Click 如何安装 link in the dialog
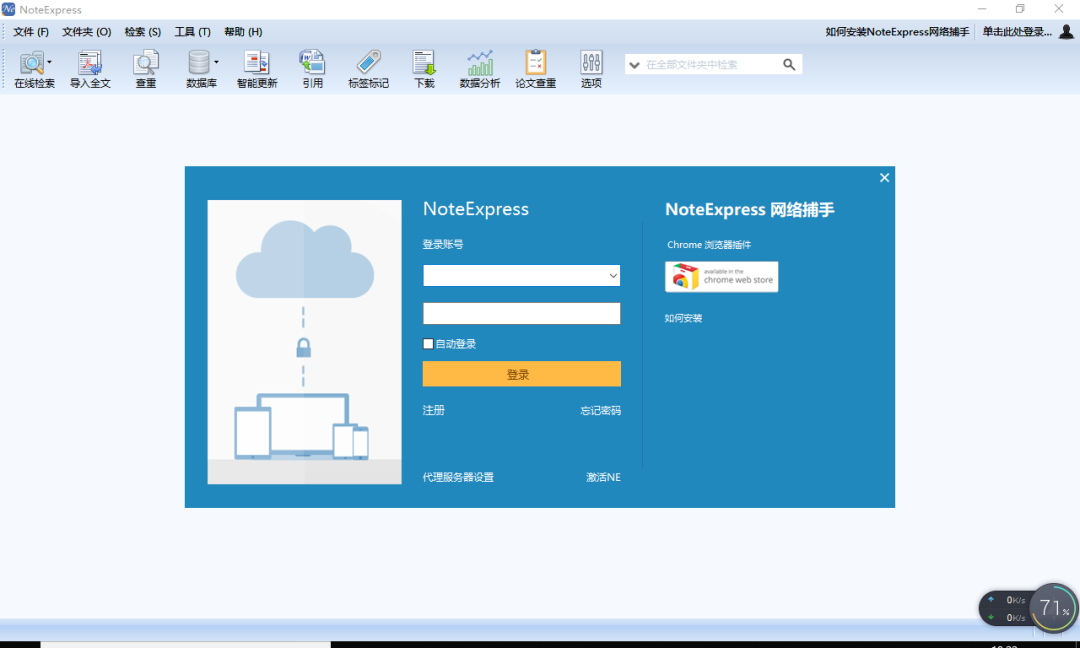 683,318
